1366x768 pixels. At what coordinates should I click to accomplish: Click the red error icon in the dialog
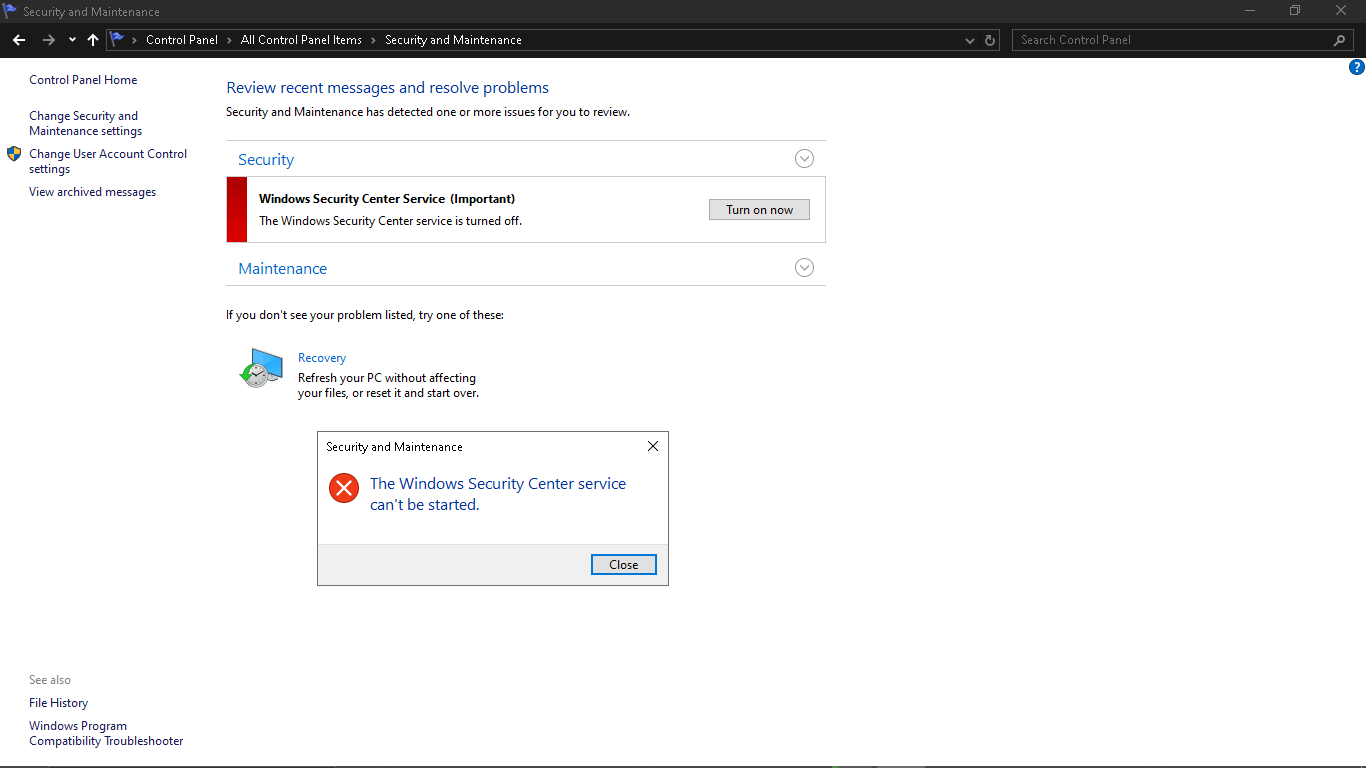click(x=344, y=488)
